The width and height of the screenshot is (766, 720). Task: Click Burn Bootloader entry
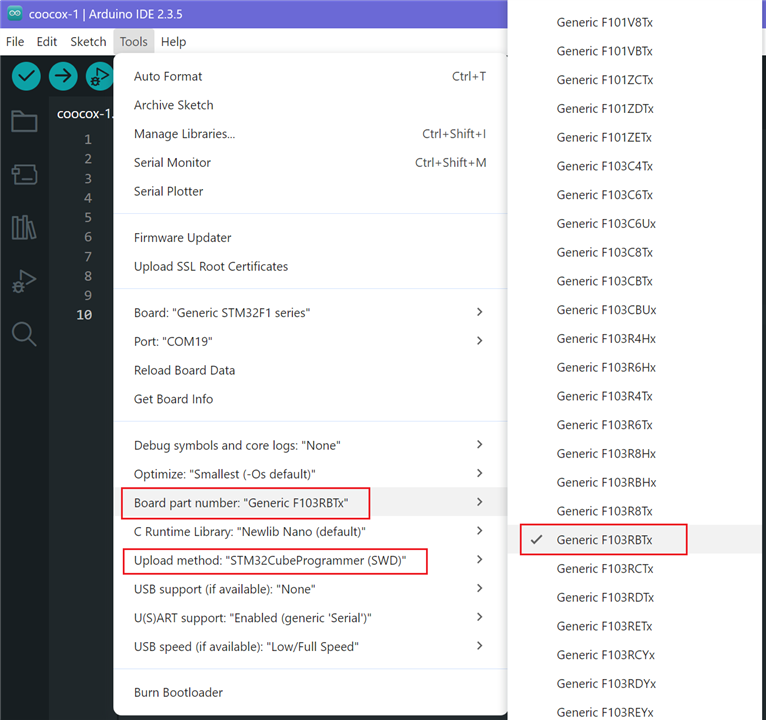click(x=310, y=693)
